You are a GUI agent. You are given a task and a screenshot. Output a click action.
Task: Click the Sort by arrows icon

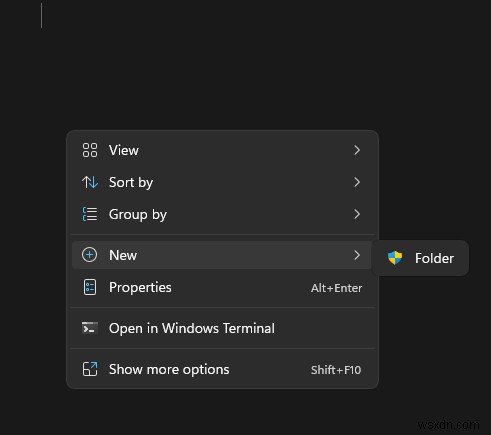click(x=90, y=182)
